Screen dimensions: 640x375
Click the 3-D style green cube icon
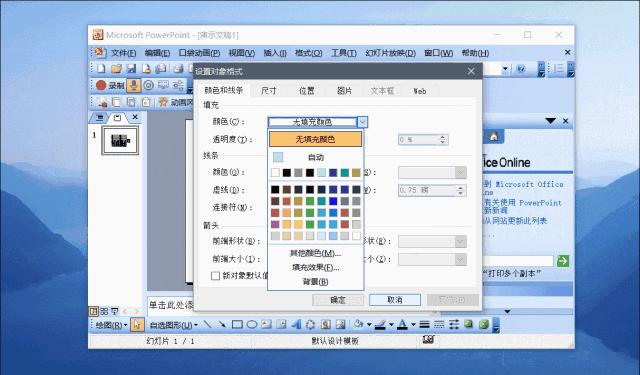pos(484,325)
